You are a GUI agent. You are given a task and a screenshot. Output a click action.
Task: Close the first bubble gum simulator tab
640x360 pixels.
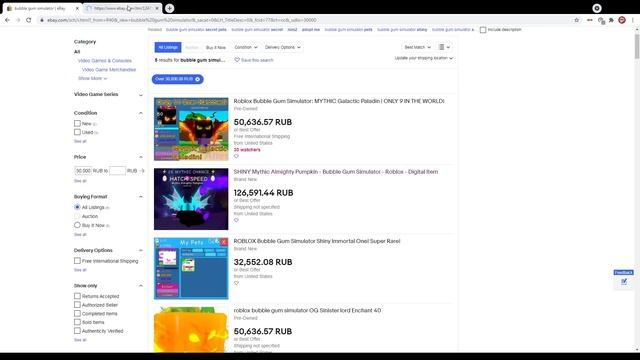click(77, 8)
